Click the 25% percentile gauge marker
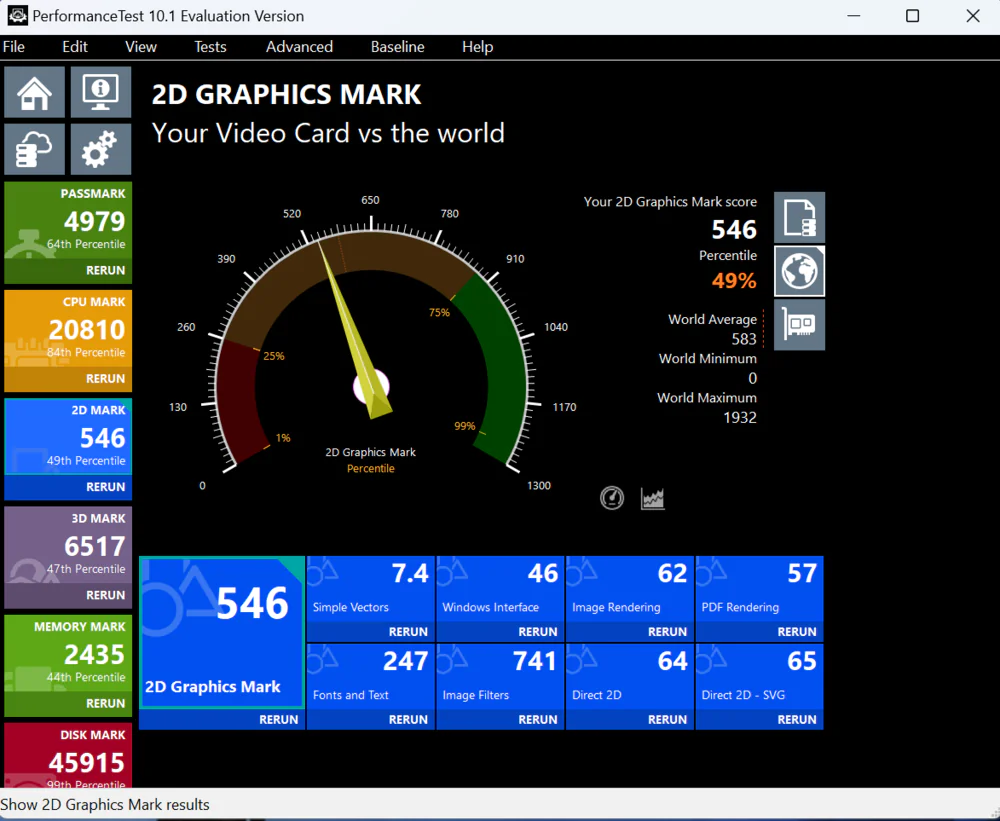 [274, 356]
